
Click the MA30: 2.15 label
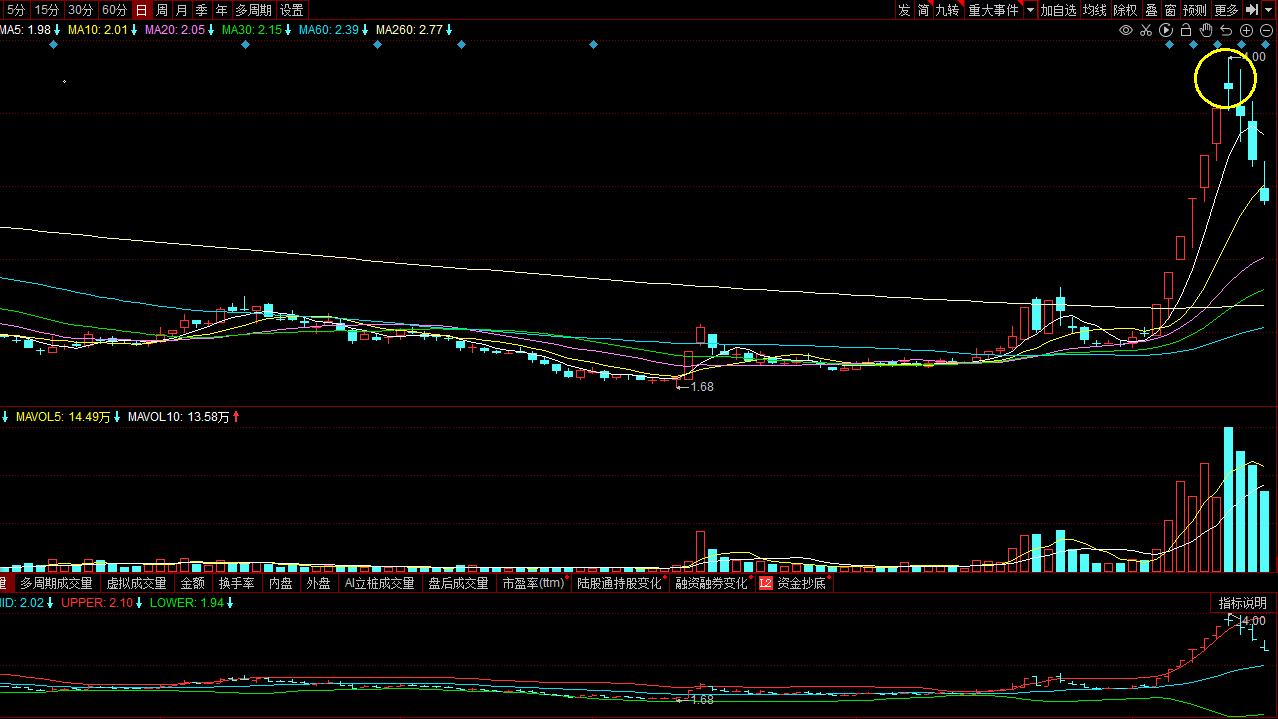(x=252, y=30)
